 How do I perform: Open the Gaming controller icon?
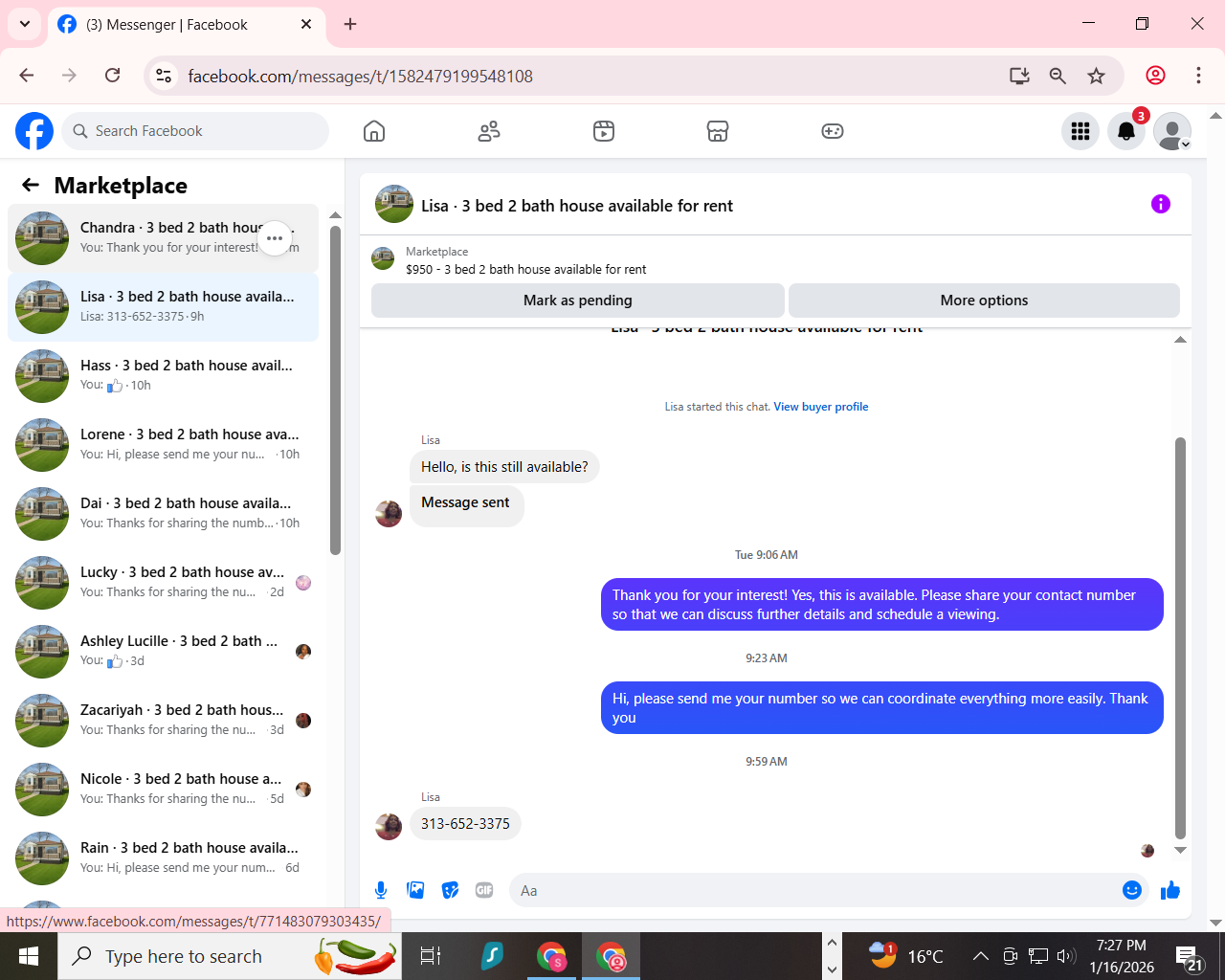click(833, 131)
